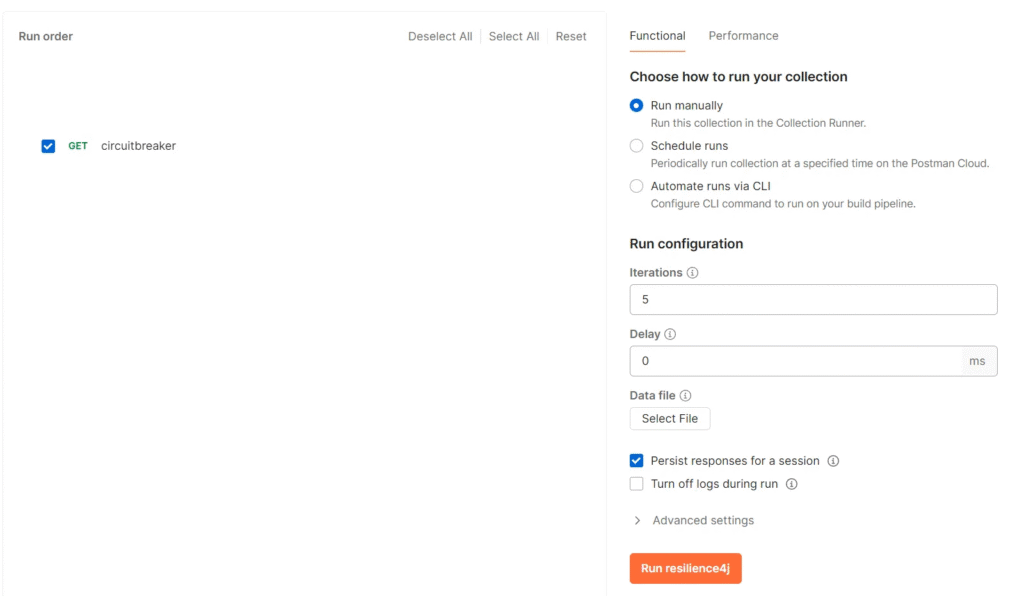Expand the Advanced settings section
This screenshot has height=596, width=1024.
(694, 521)
